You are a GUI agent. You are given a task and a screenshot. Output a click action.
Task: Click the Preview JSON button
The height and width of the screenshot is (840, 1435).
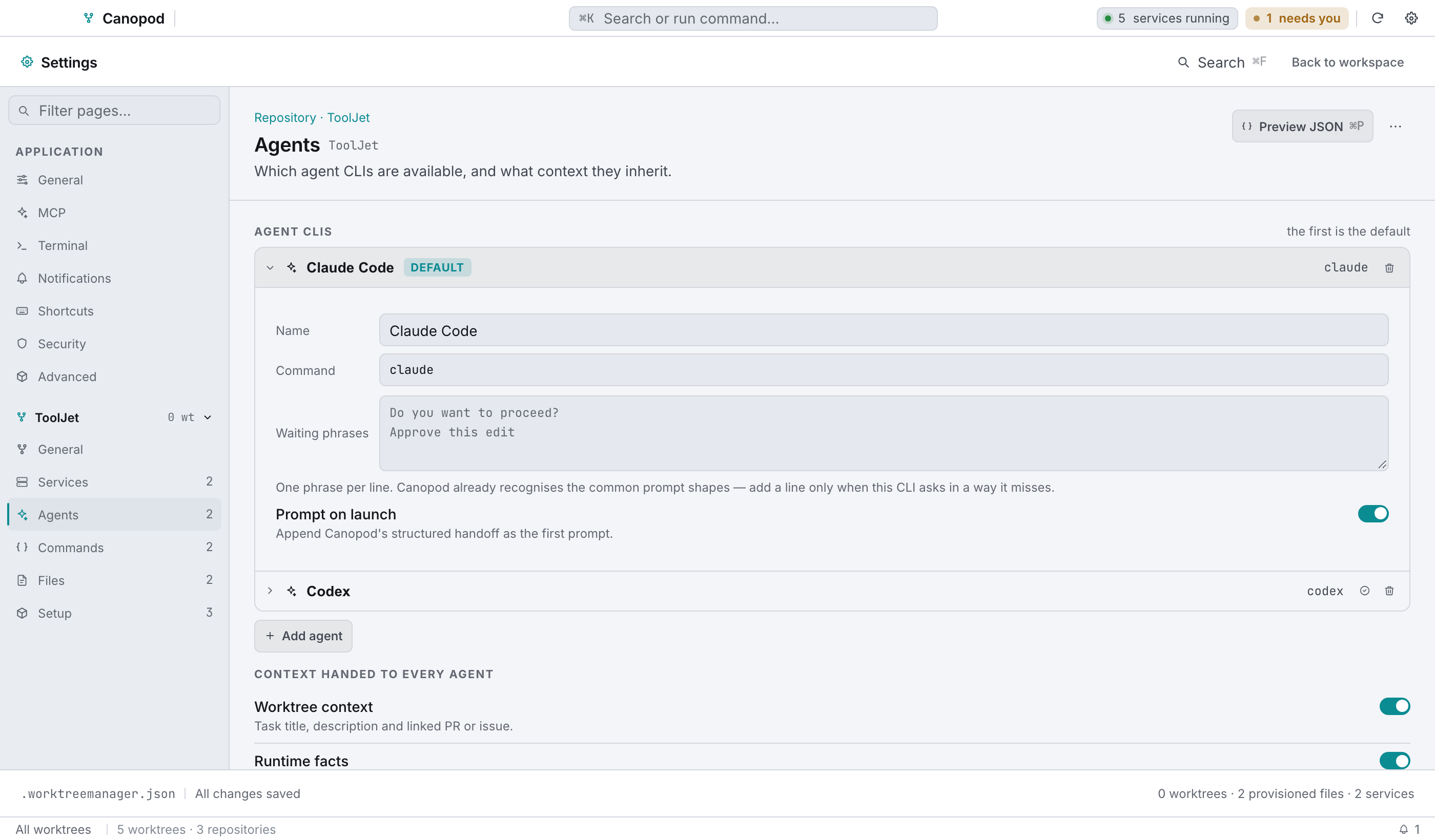pyautogui.click(x=1302, y=127)
